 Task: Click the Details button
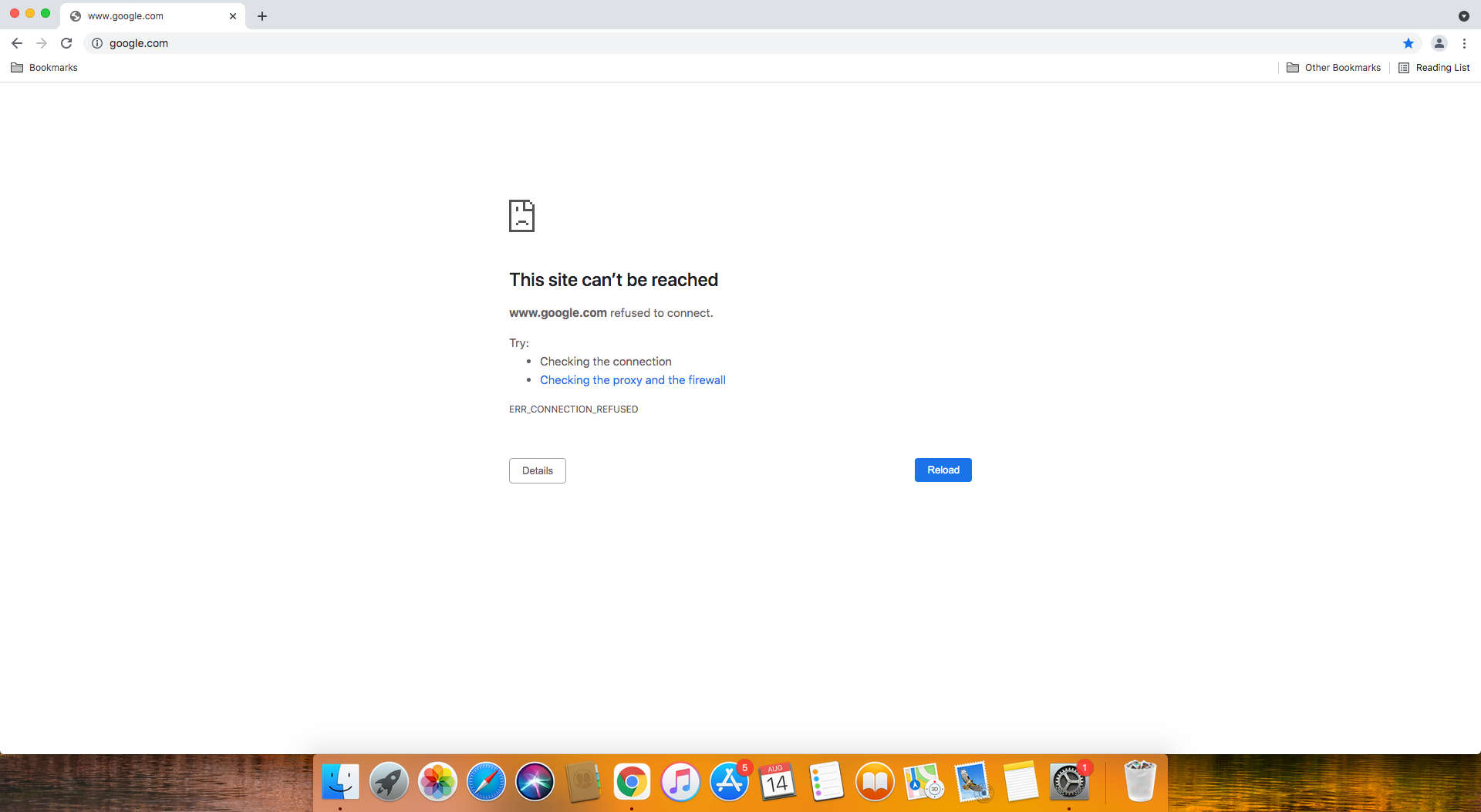(x=538, y=470)
